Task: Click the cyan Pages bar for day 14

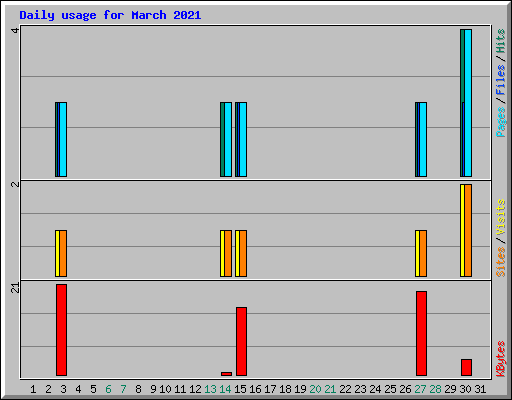Action: pyautogui.click(x=228, y=139)
